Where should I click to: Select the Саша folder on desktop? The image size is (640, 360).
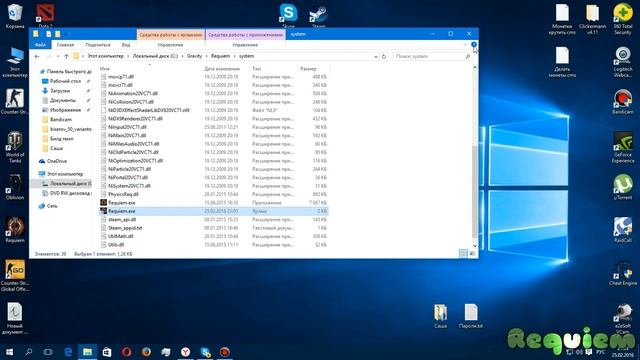click(440, 316)
